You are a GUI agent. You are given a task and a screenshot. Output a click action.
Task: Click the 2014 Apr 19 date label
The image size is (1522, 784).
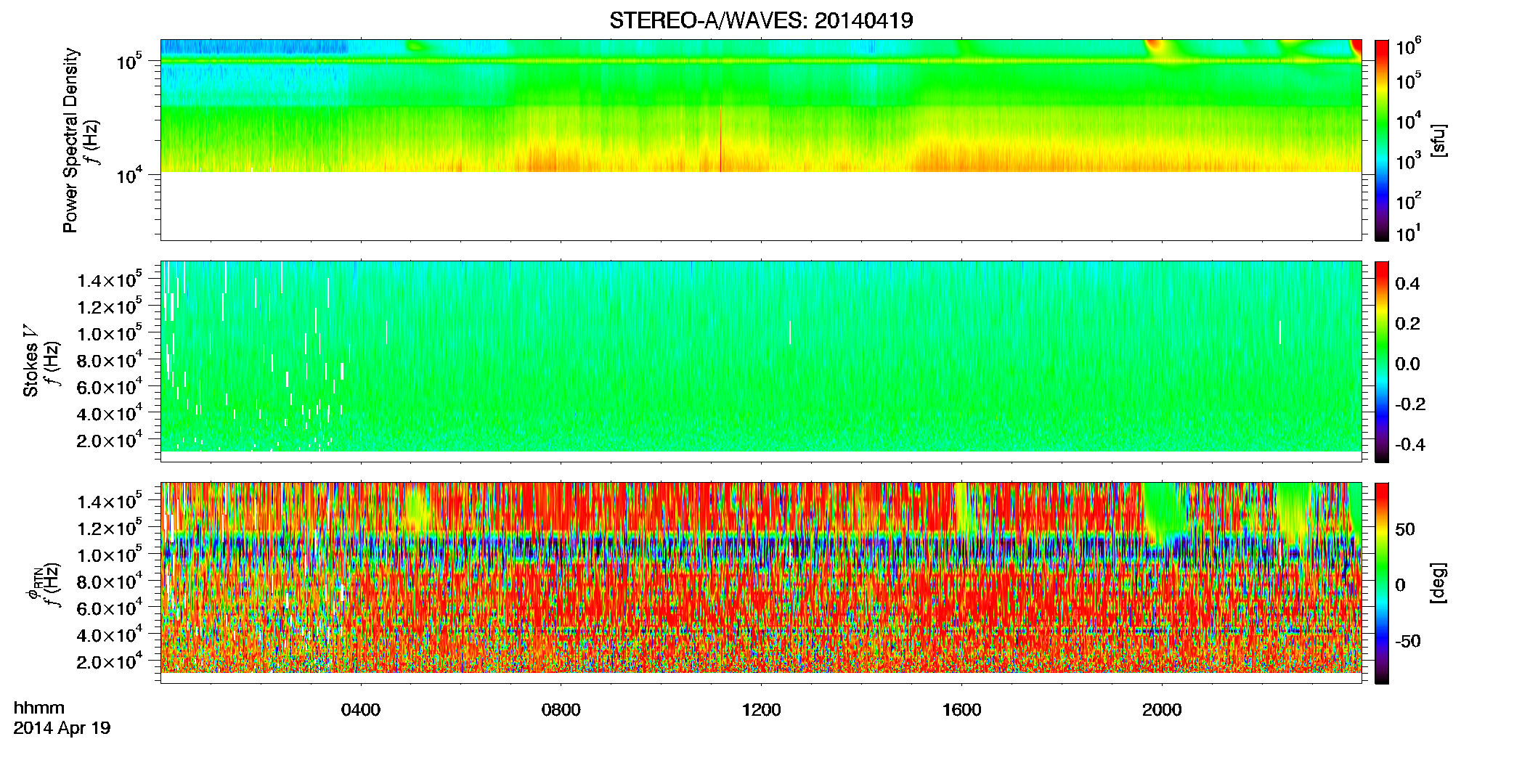pyautogui.click(x=62, y=728)
